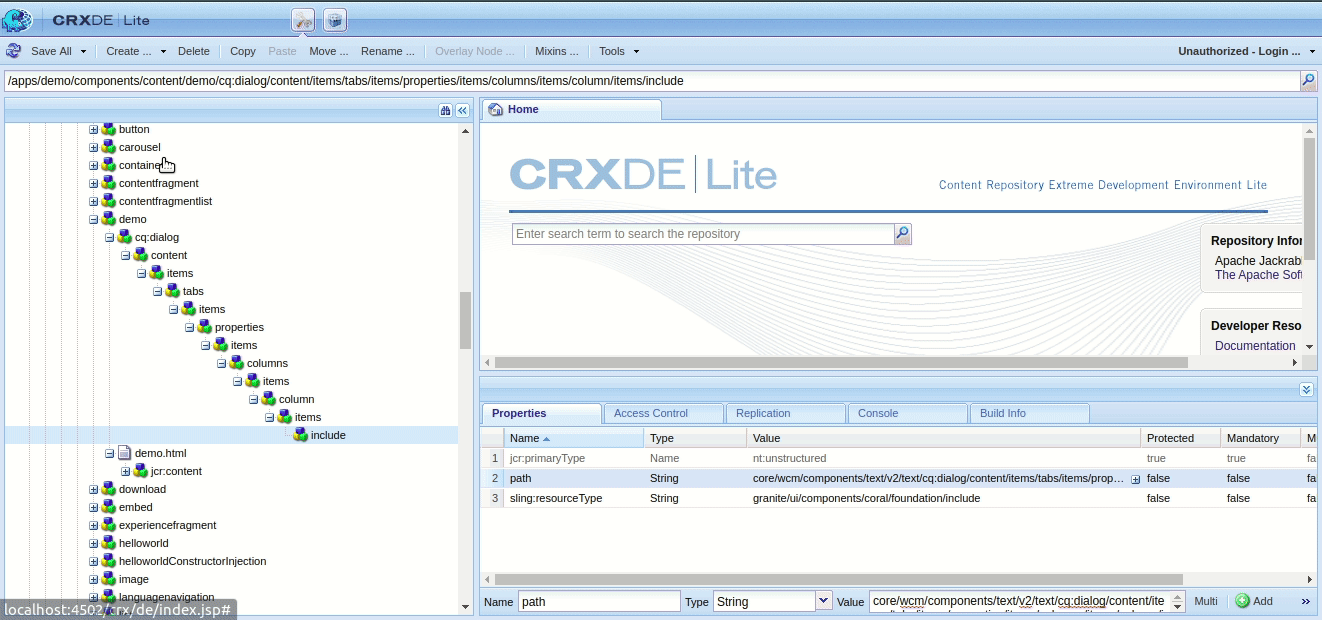Image resolution: width=1322 pixels, height=620 pixels.
Task: Click the repository search term field
Action: pyautogui.click(x=703, y=234)
